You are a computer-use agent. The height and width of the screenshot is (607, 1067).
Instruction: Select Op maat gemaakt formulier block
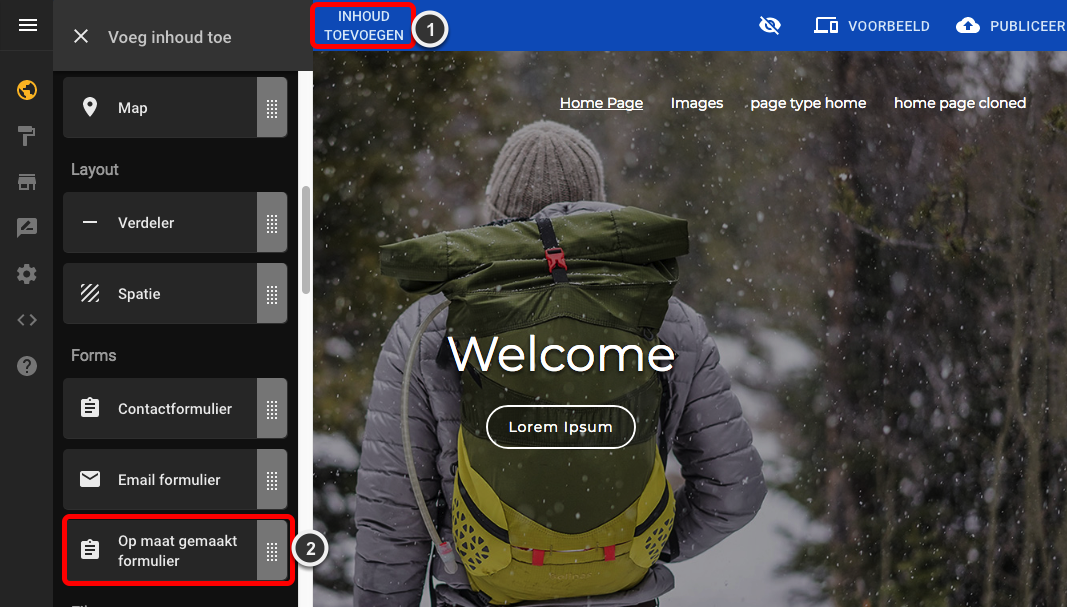(175, 551)
